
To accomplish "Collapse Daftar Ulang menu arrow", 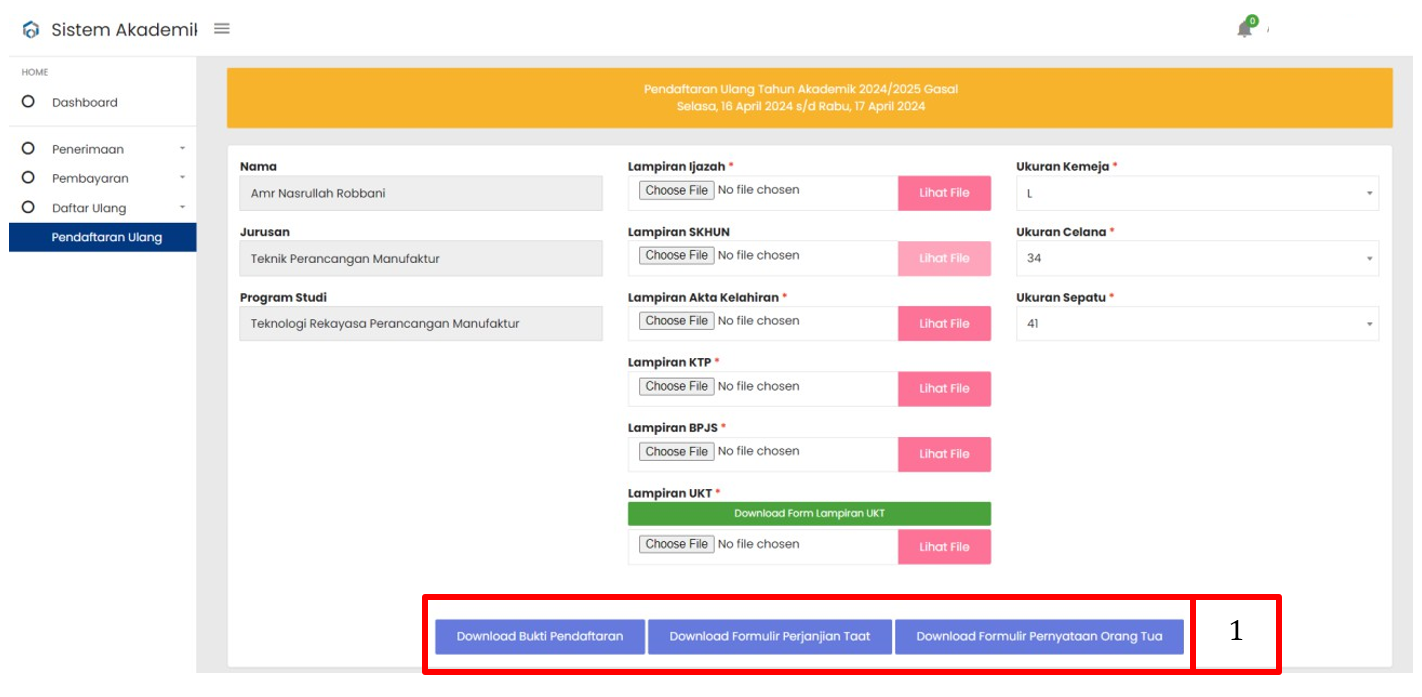I will tap(182, 208).
